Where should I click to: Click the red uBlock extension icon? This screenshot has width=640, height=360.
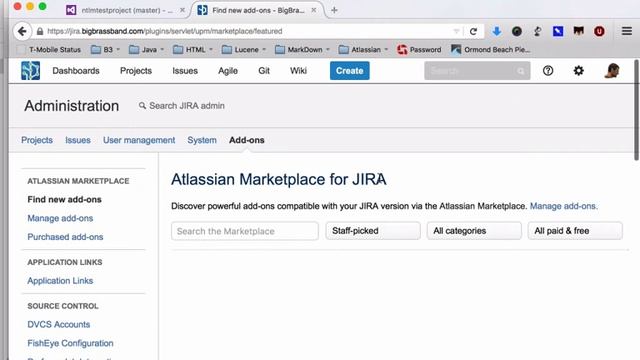(599, 31)
